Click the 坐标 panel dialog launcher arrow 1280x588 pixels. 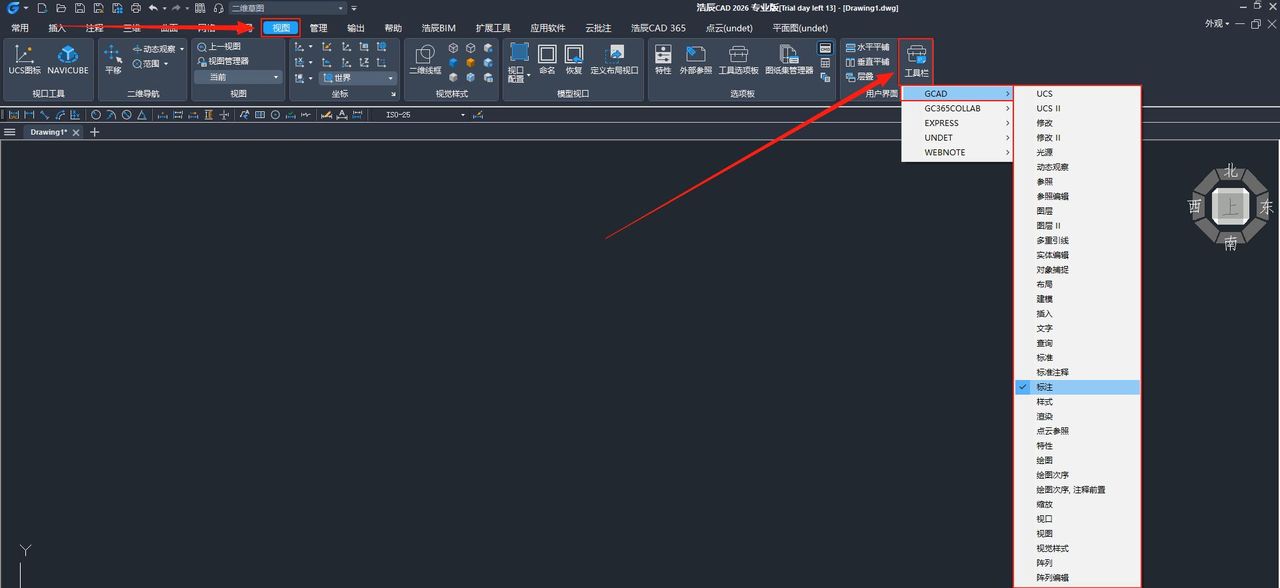pos(393,94)
